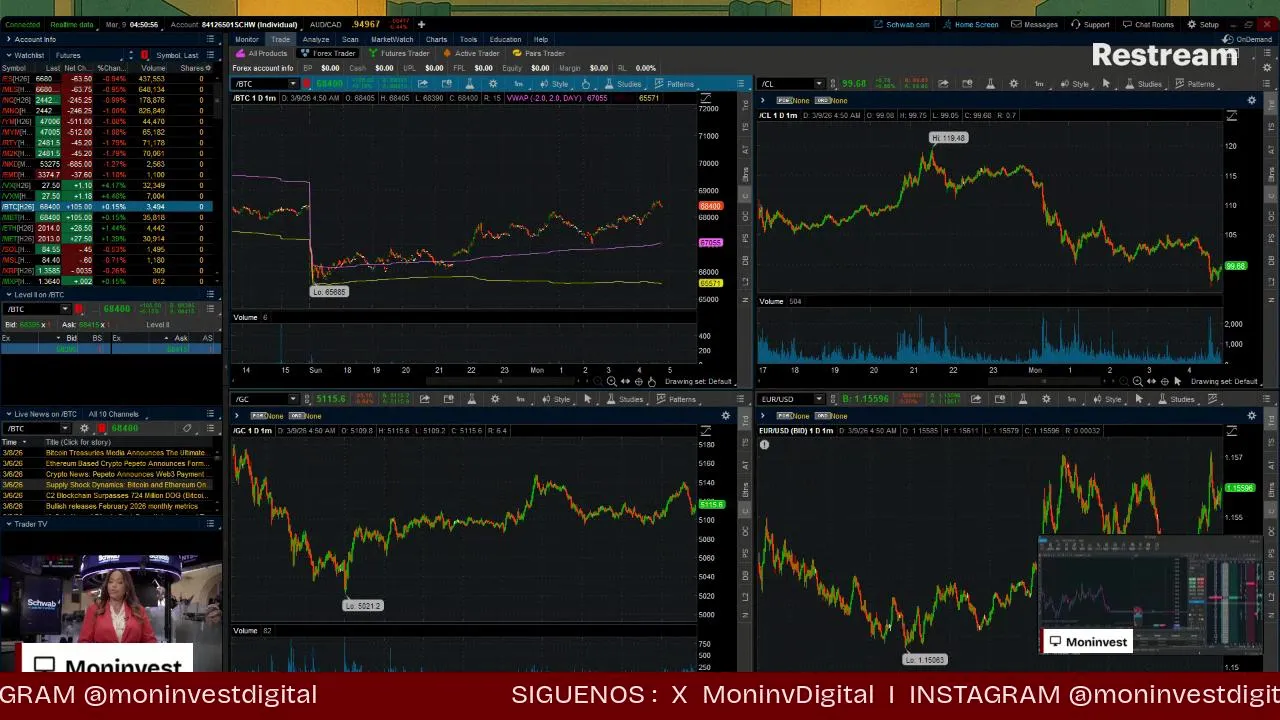Open /BTC chart symbol dropdown
This screenshot has width=1280, height=720.
click(x=293, y=84)
